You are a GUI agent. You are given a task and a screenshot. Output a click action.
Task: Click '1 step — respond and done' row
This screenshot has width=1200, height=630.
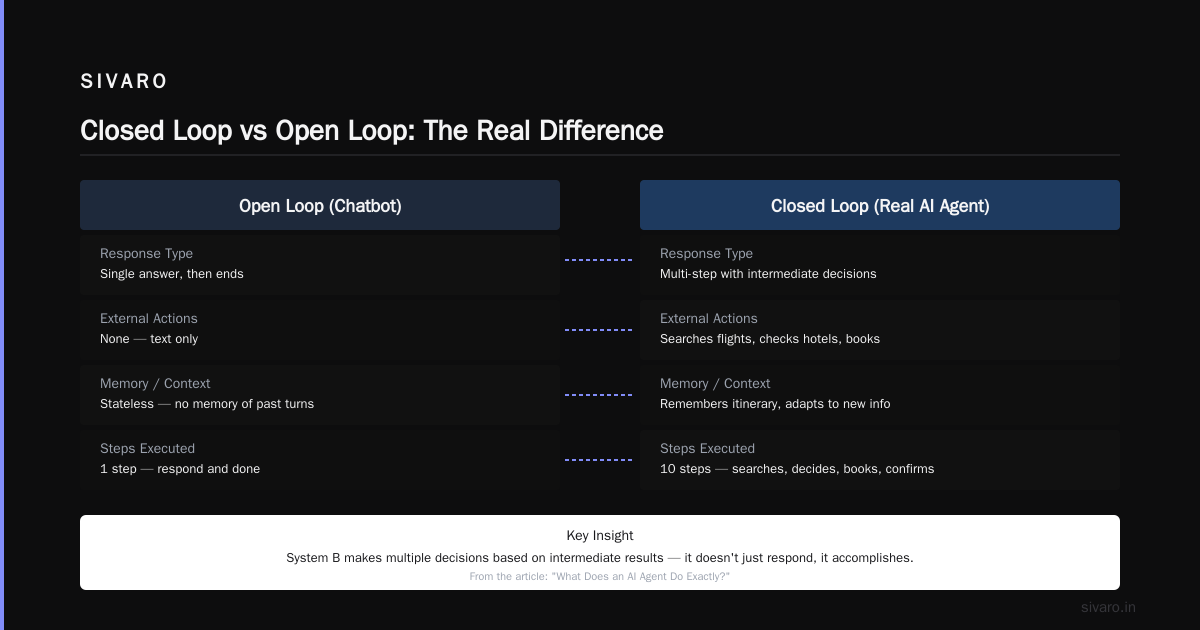(320, 459)
